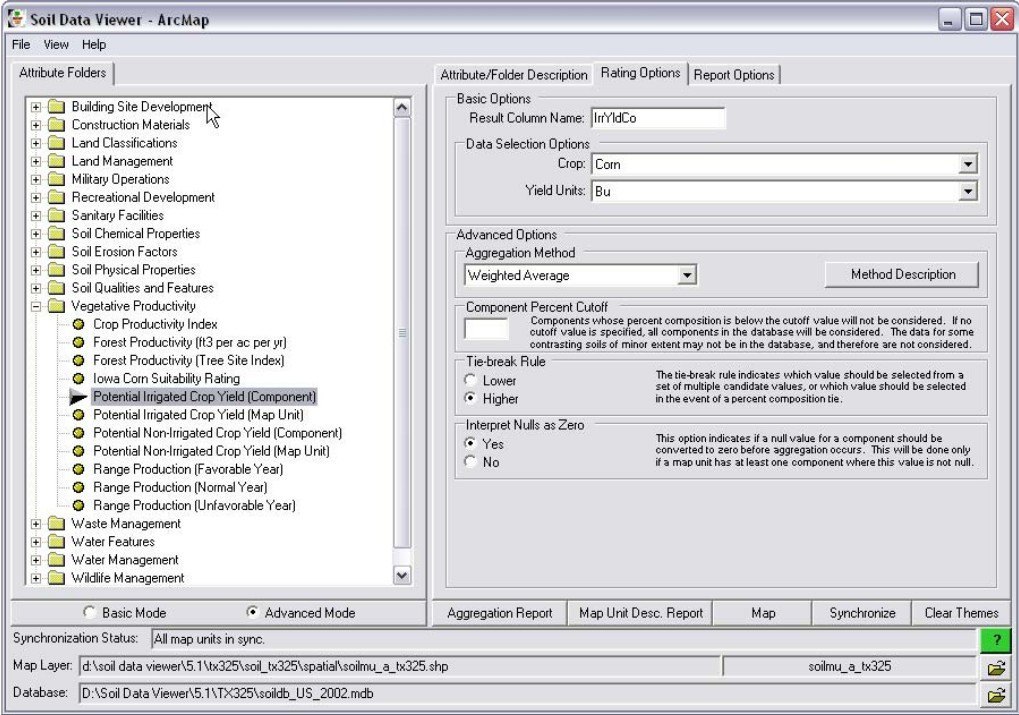This screenshot has width=1019, height=715.
Task: Click the green question mark help icon
Action: point(995,640)
